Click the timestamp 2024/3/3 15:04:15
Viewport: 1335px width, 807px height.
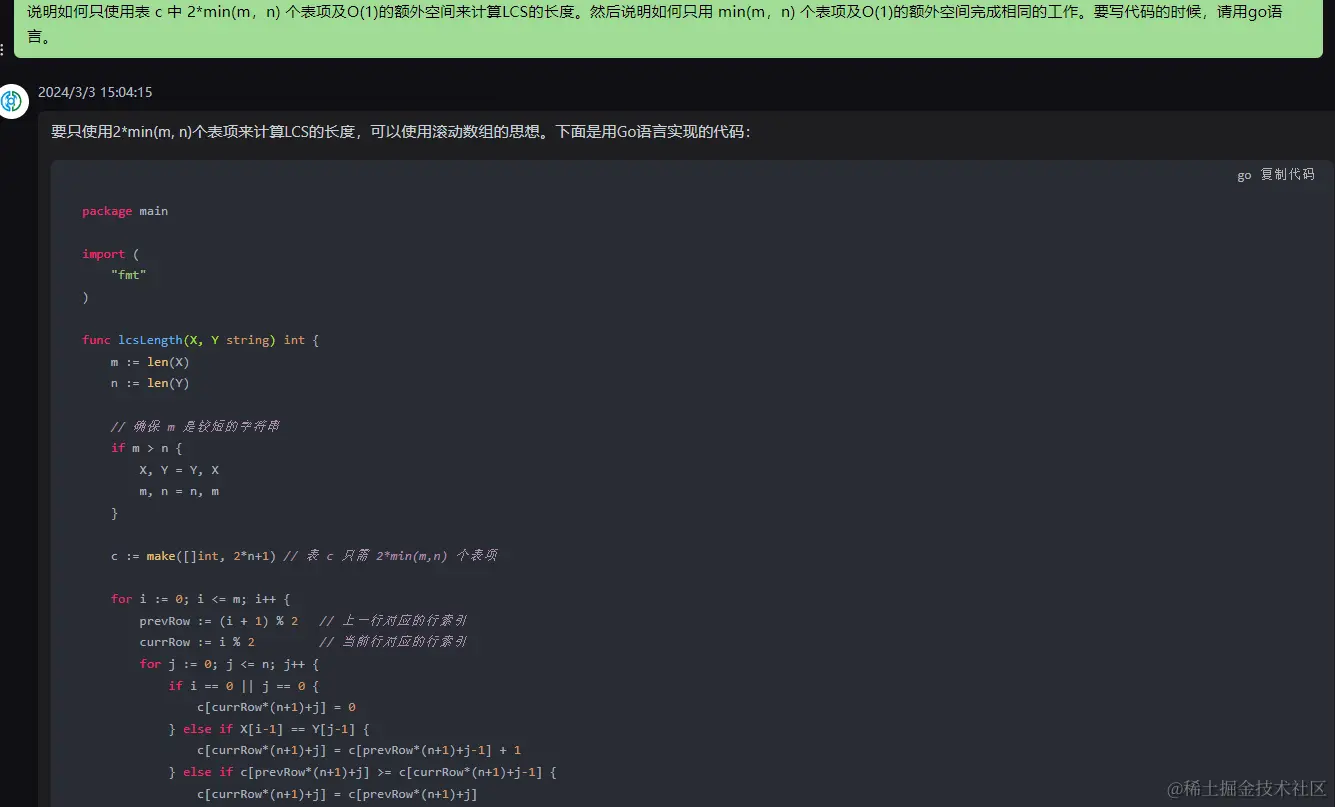pyautogui.click(x=95, y=92)
